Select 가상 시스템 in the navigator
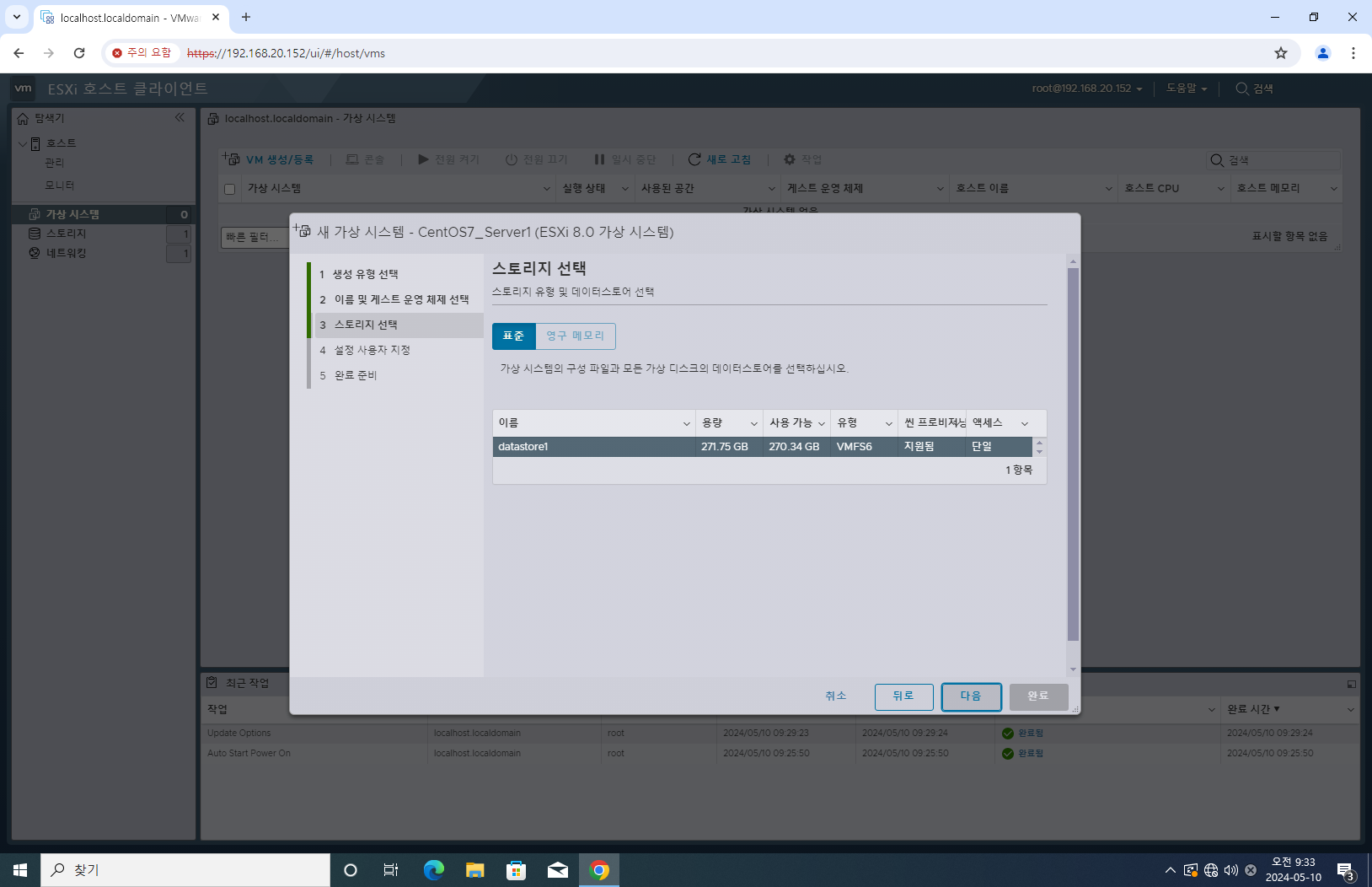The width and height of the screenshot is (1372, 887). click(104, 214)
